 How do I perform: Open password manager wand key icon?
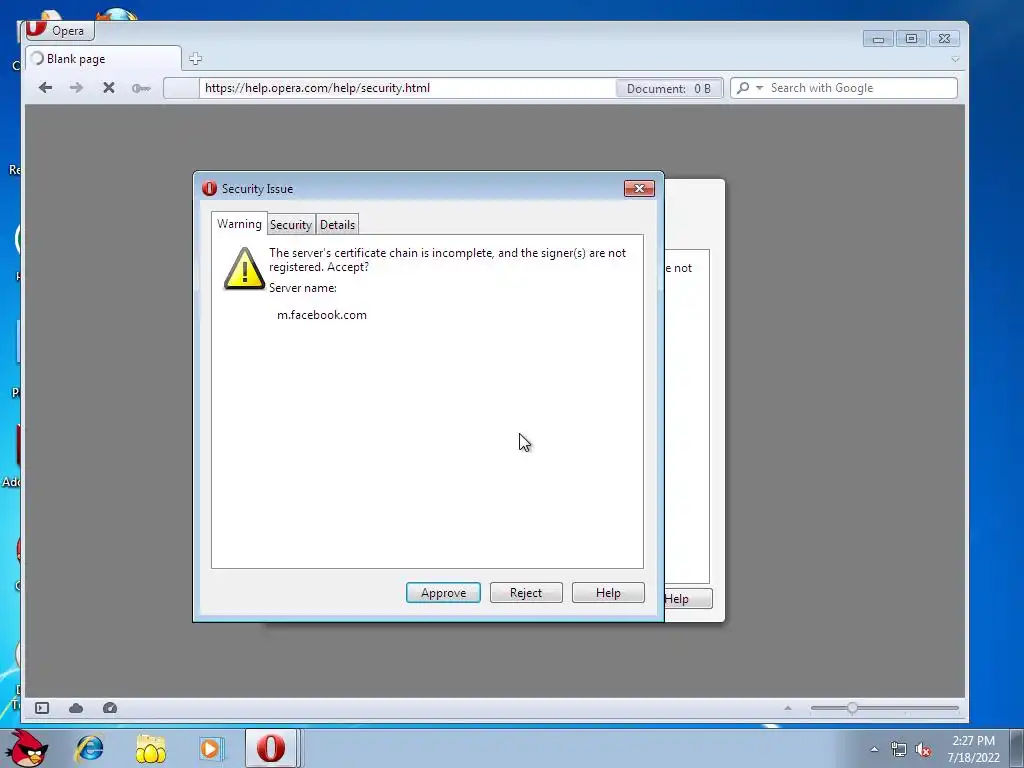140,88
